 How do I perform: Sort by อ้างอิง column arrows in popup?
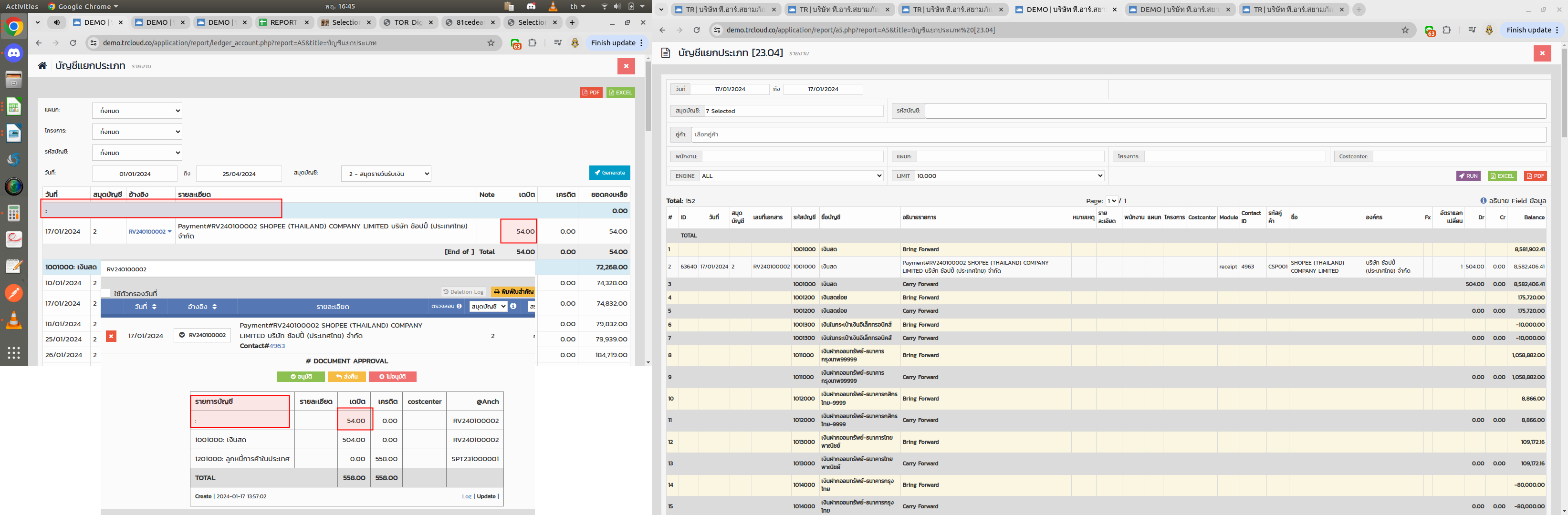[x=214, y=307]
